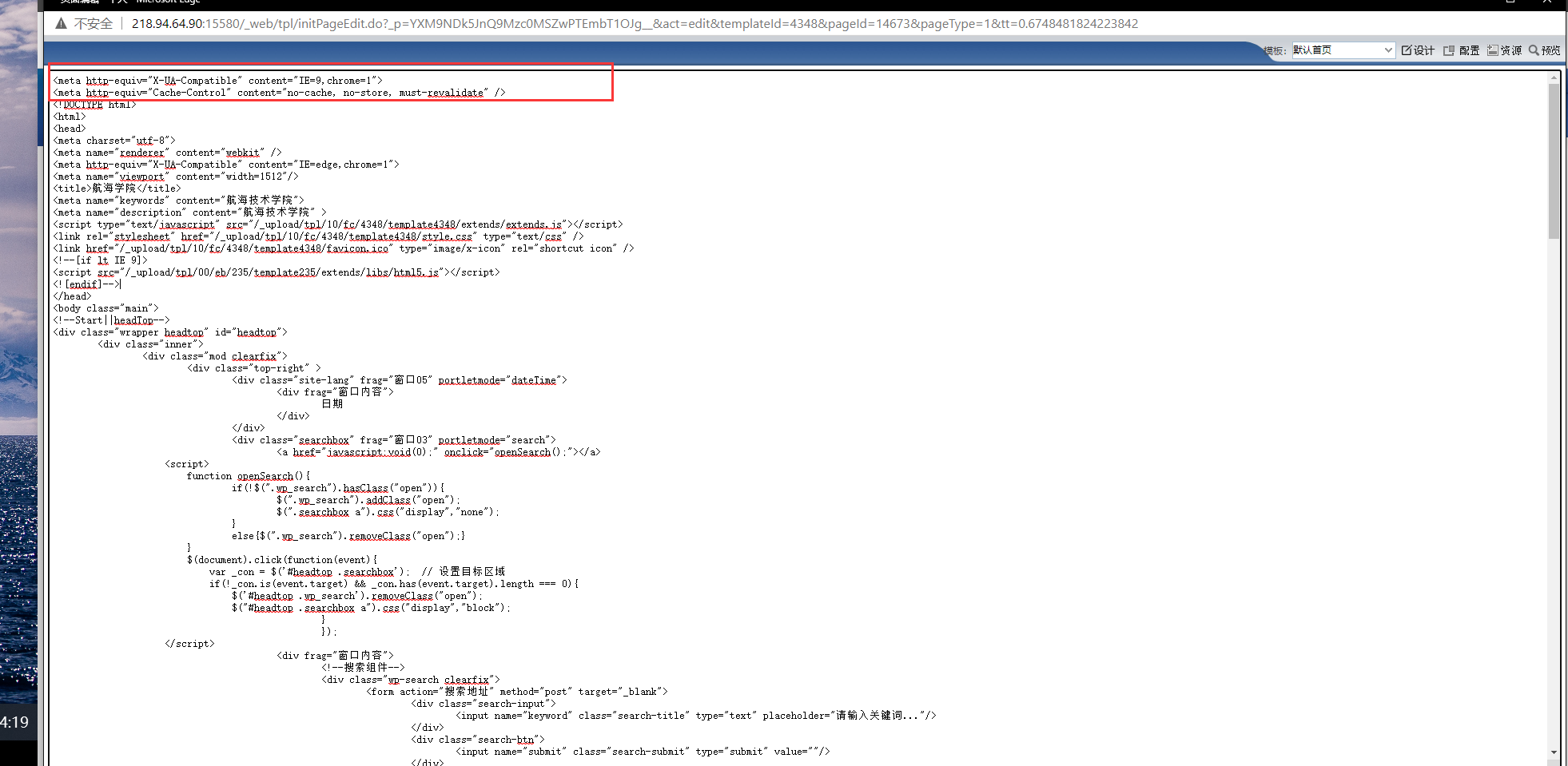This screenshot has height=766, width=1568.
Task: Click the editor scrollbar up arrow
Action: 1554,77
